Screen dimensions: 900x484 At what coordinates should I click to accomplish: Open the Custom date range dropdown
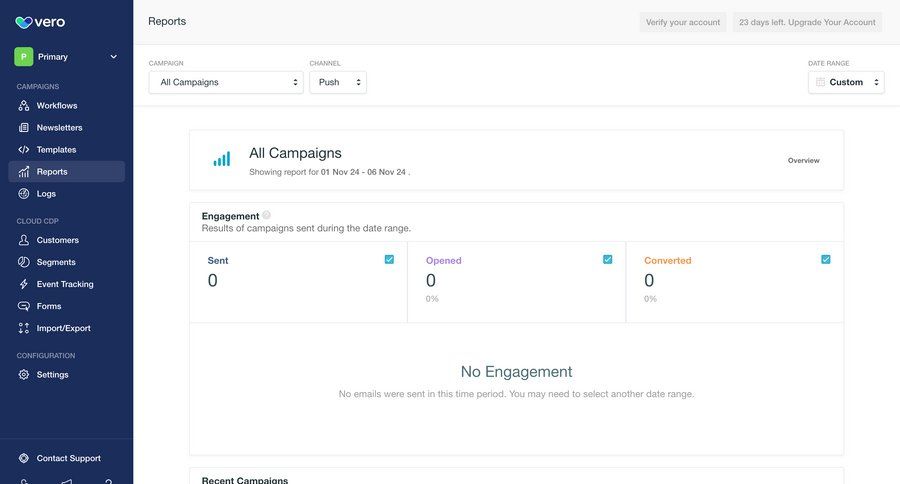point(846,82)
